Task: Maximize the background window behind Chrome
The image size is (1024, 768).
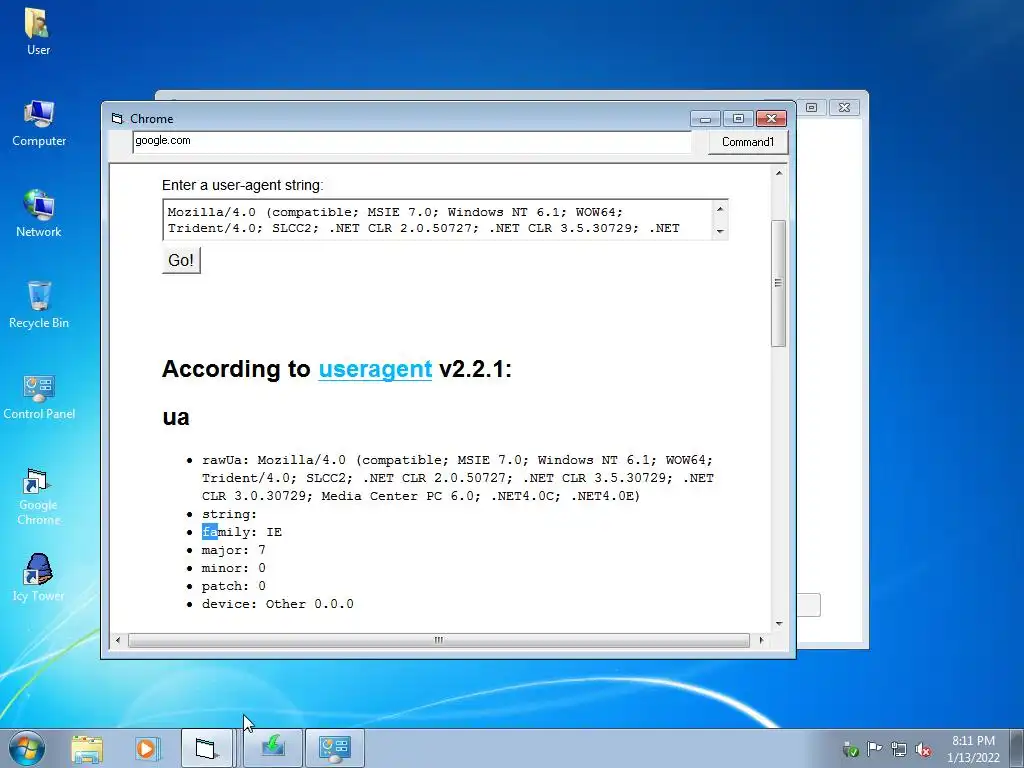Action: [812, 107]
